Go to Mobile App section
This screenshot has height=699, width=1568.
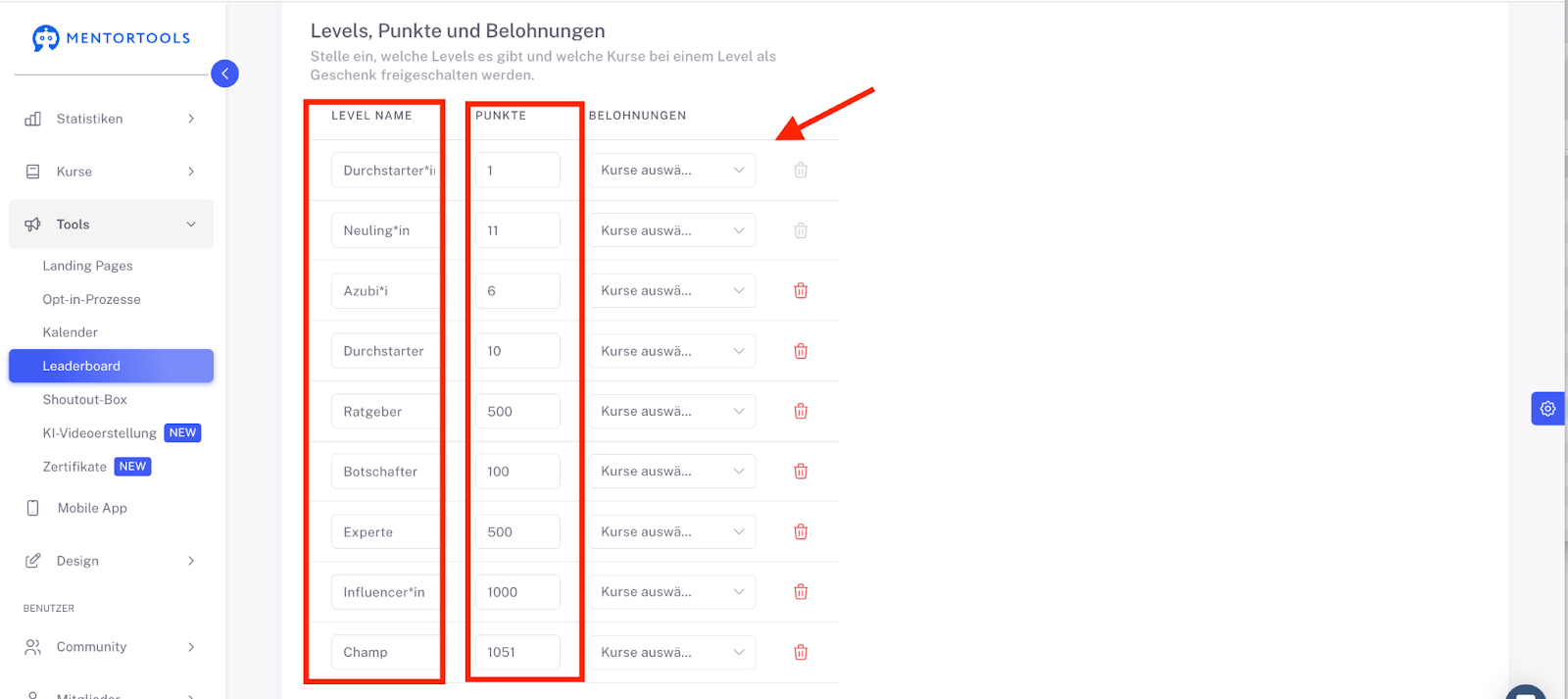pyautogui.click(x=92, y=508)
